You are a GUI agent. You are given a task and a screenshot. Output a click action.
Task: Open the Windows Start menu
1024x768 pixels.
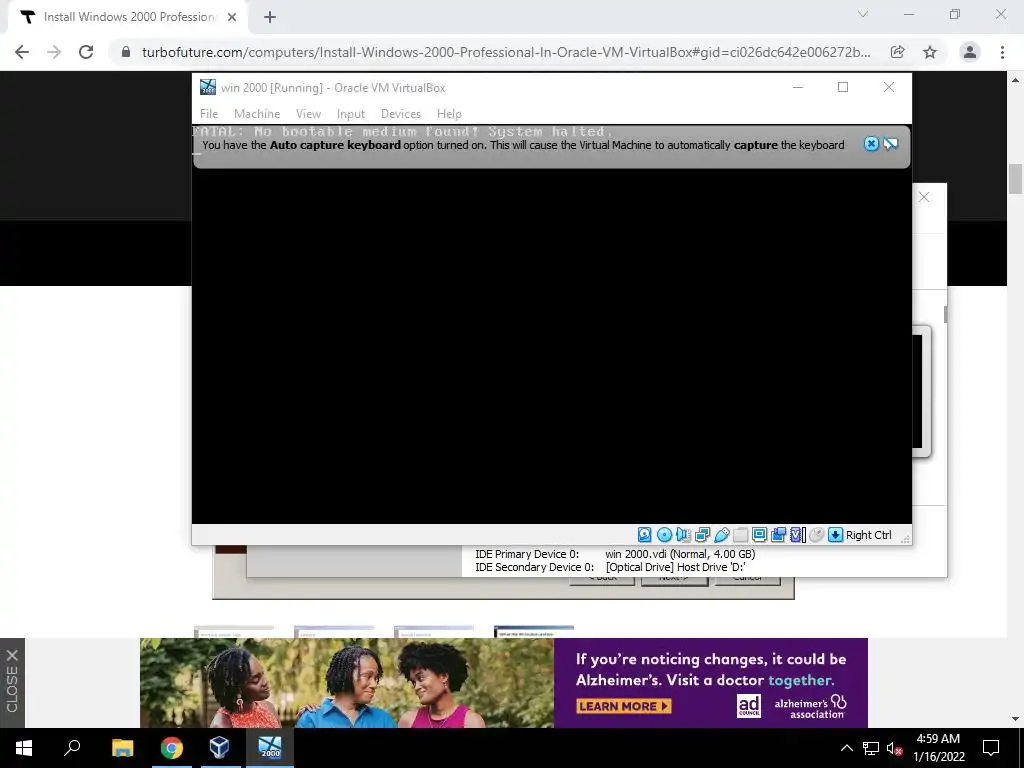pos(24,748)
